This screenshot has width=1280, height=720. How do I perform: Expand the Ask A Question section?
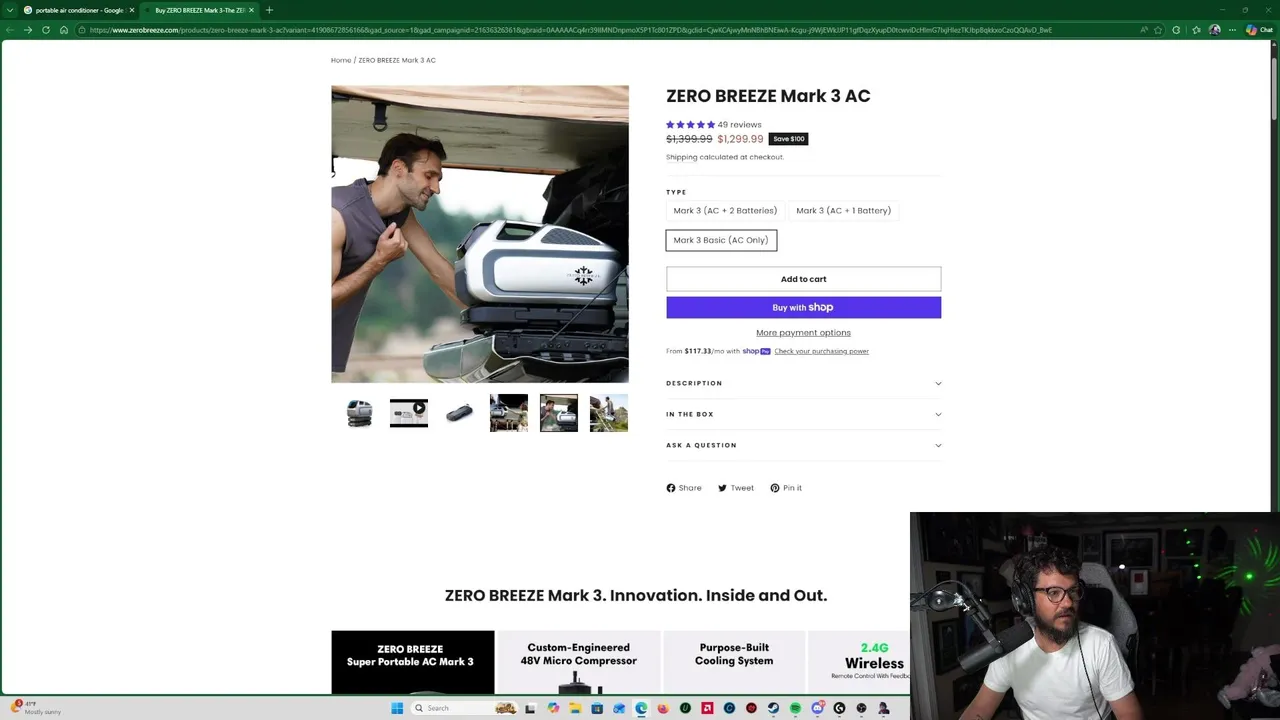pyautogui.click(x=803, y=445)
